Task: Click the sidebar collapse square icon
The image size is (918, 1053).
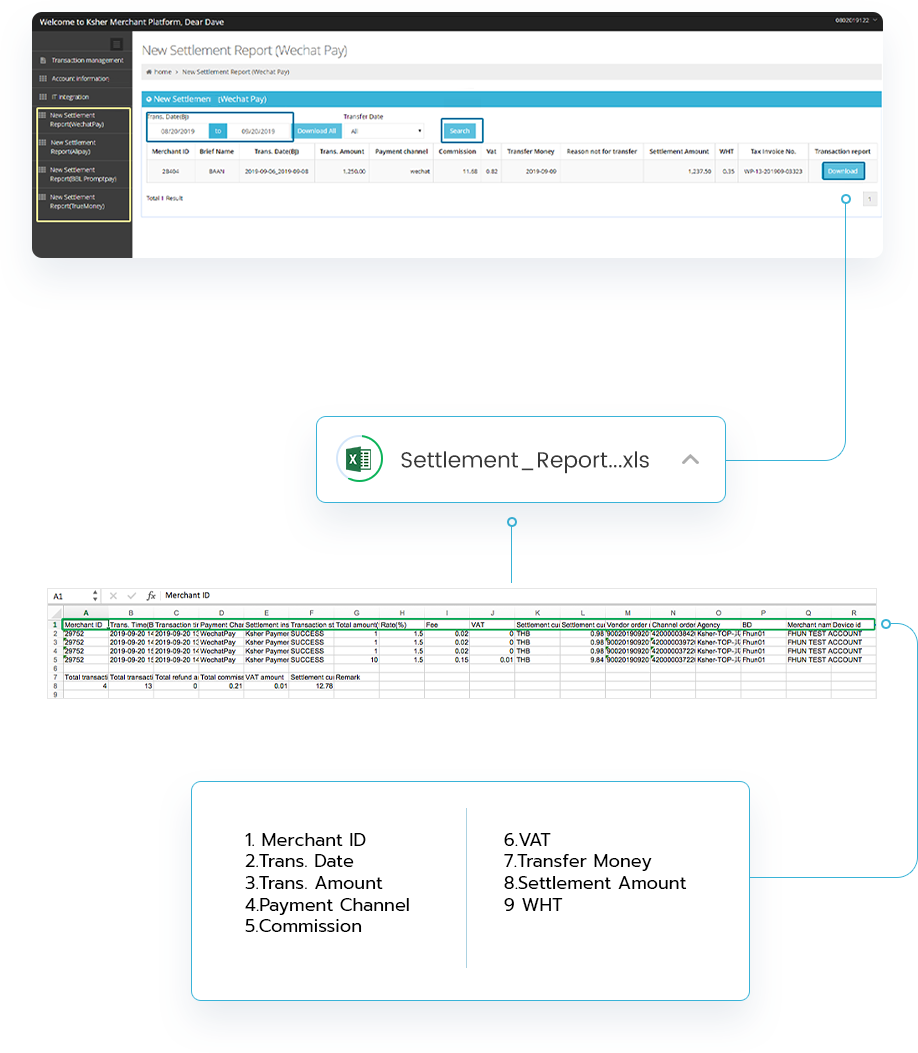Action: pos(116,44)
